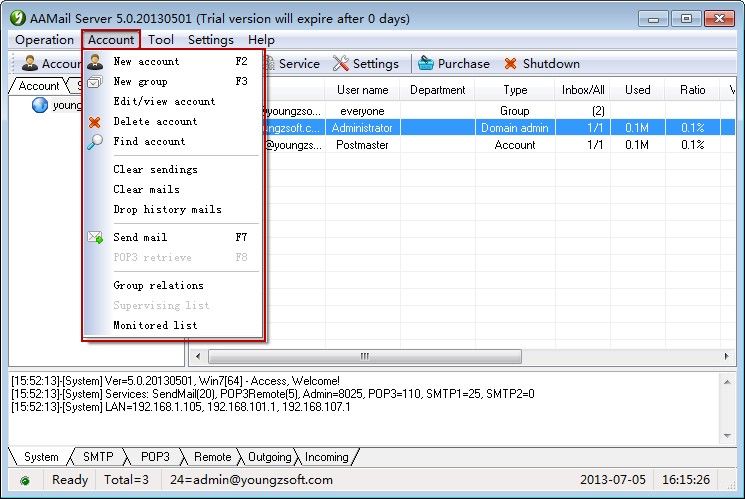The width and height of the screenshot is (745, 499).
Task: Sort by Used column header
Action: pyautogui.click(x=638, y=90)
